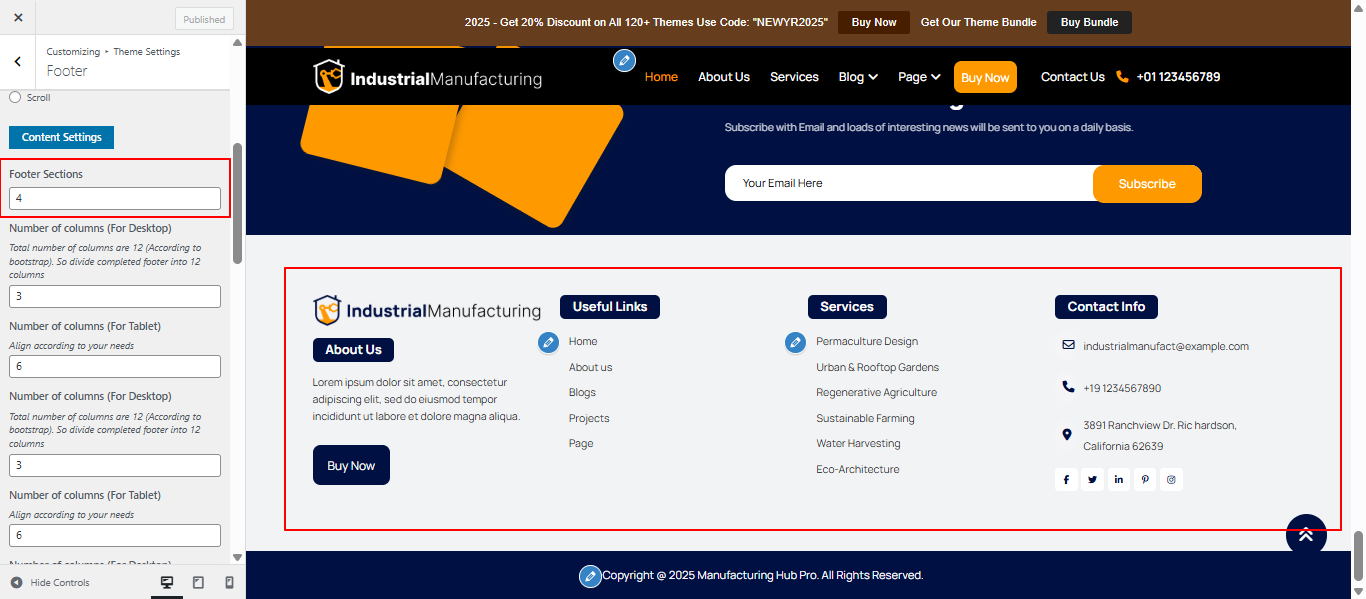Viewport: 1366px width, 599px height.
Task: Click the Home link under Useful Links
Action: [x=583, y=342]
